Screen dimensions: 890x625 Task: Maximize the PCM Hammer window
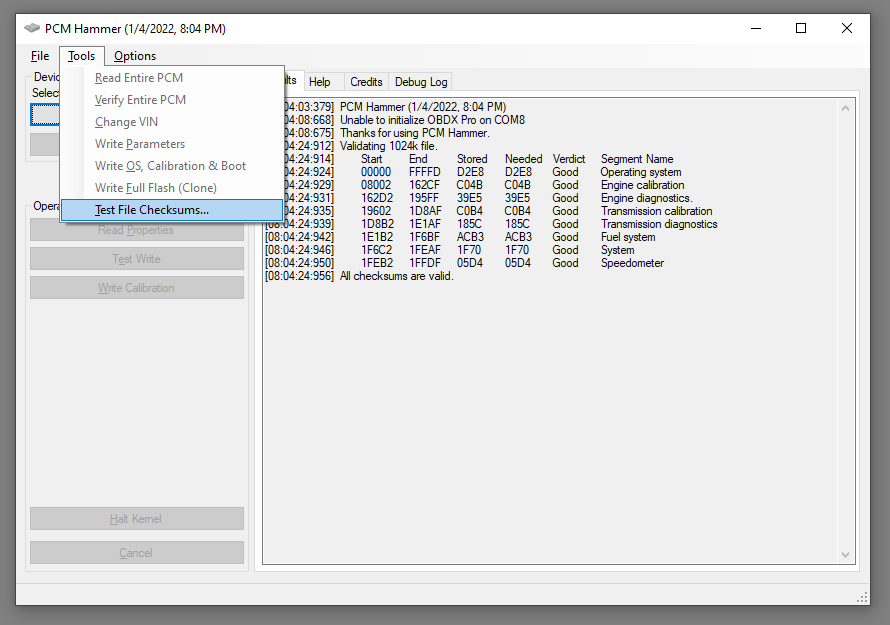(x=801, y=28)
